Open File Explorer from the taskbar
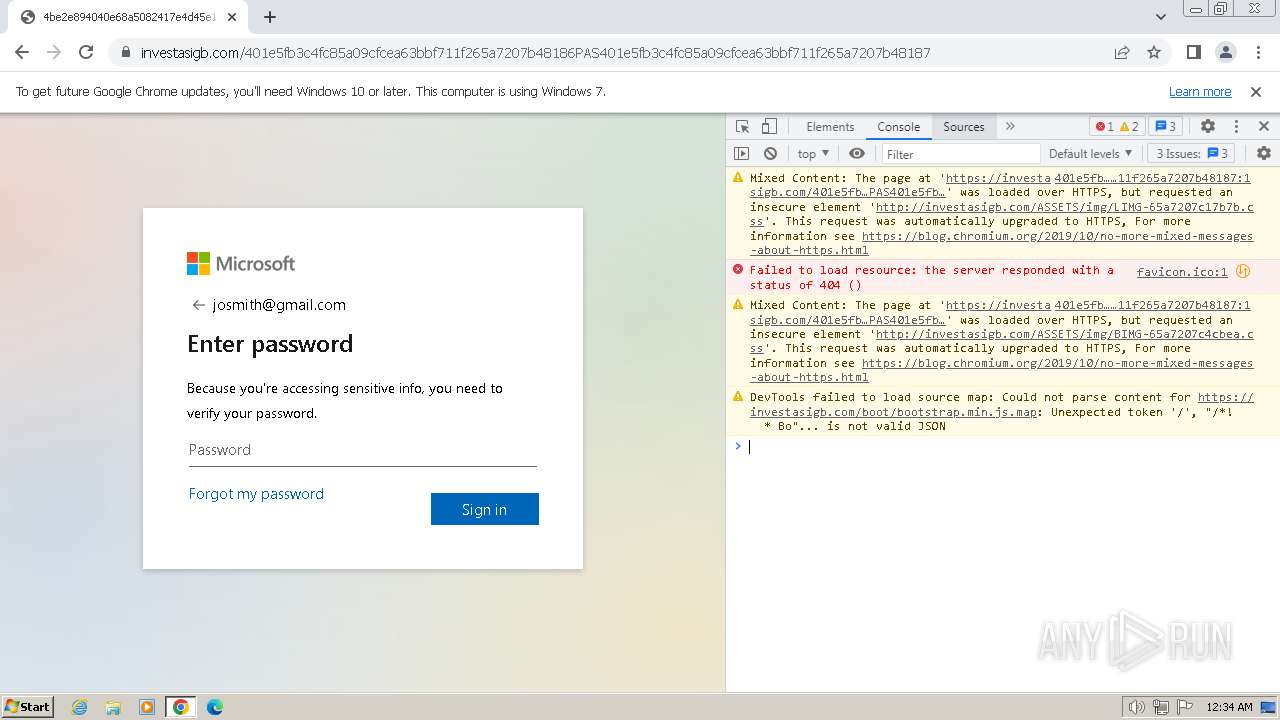 [113, 707]
